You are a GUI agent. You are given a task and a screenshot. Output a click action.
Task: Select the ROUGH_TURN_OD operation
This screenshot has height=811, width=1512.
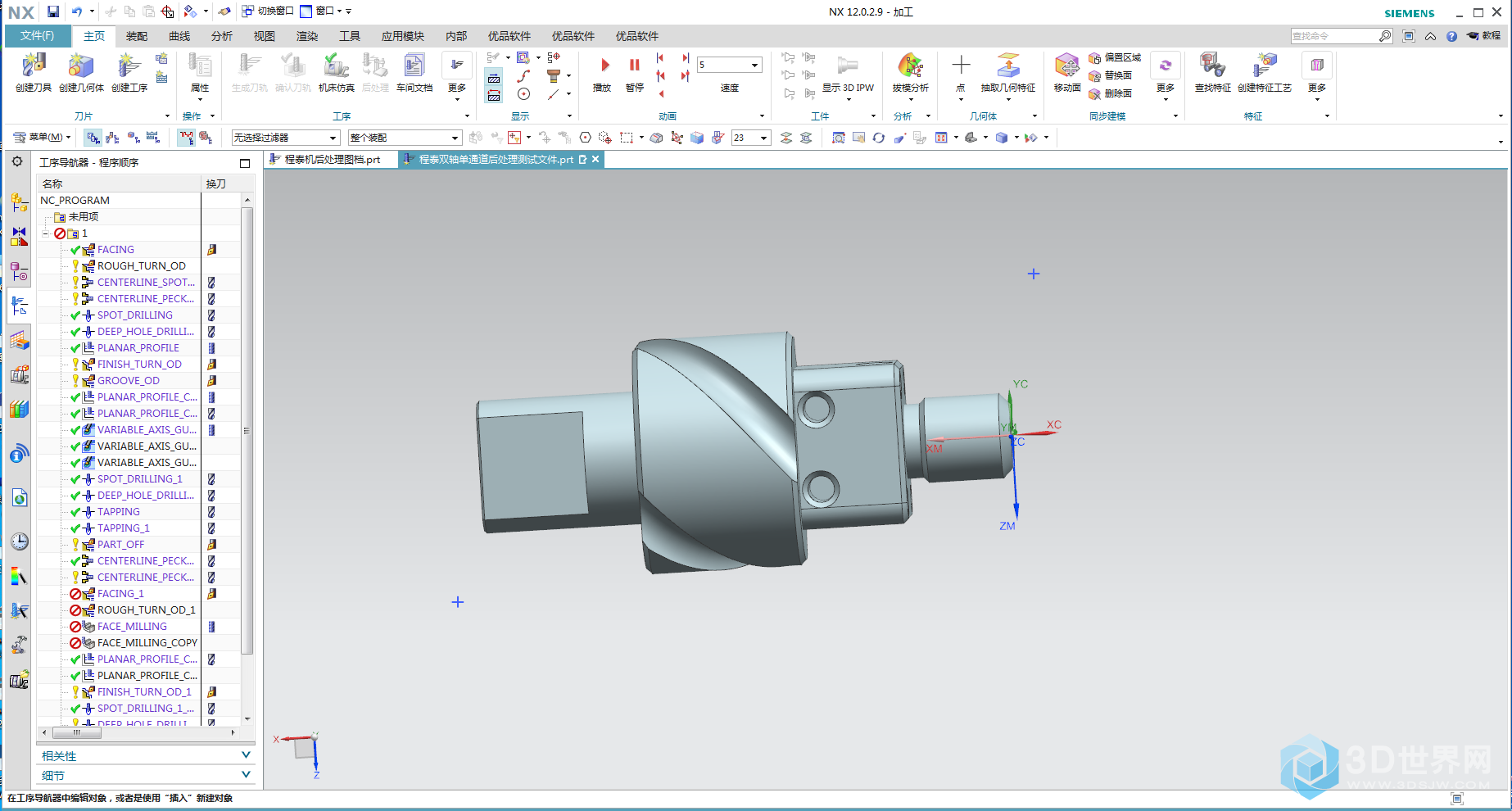[x=142, y=266]
